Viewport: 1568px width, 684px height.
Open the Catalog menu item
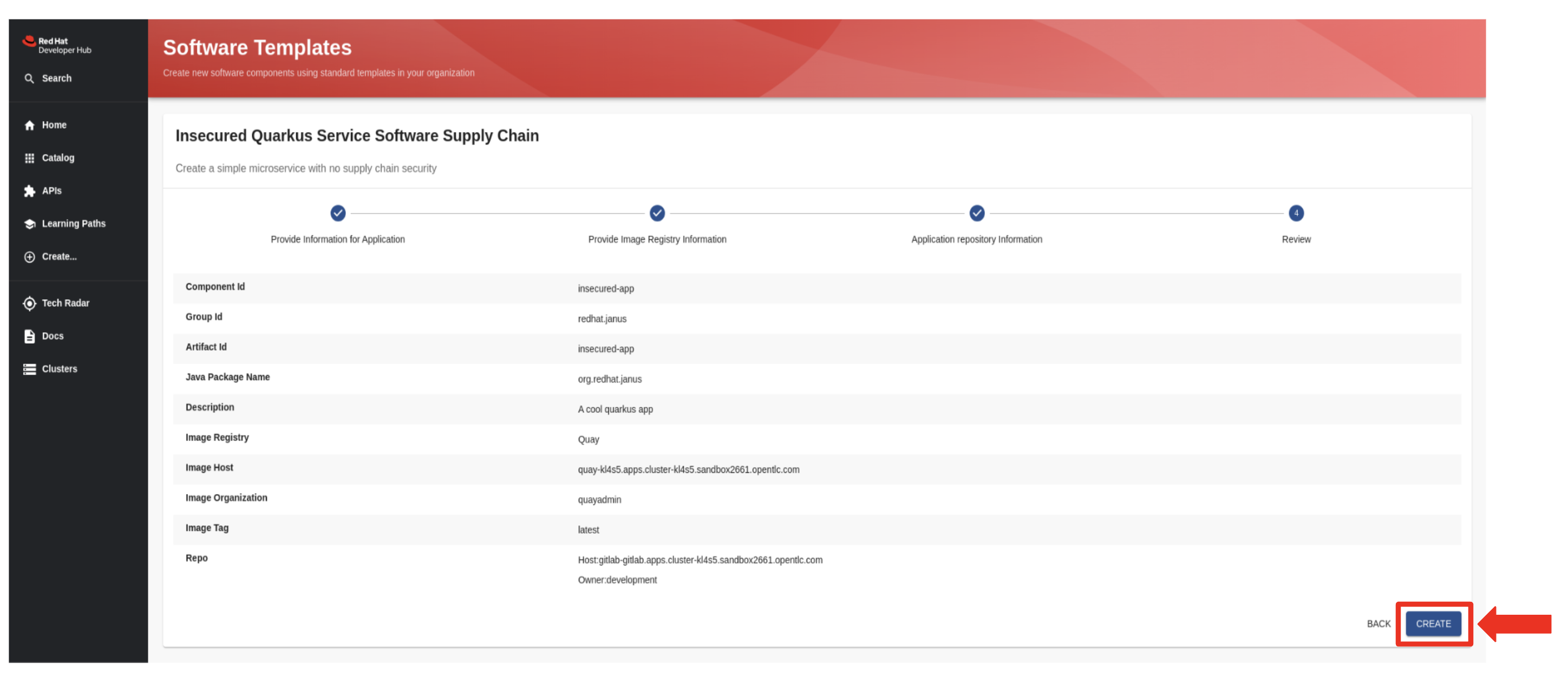(58, 157)
